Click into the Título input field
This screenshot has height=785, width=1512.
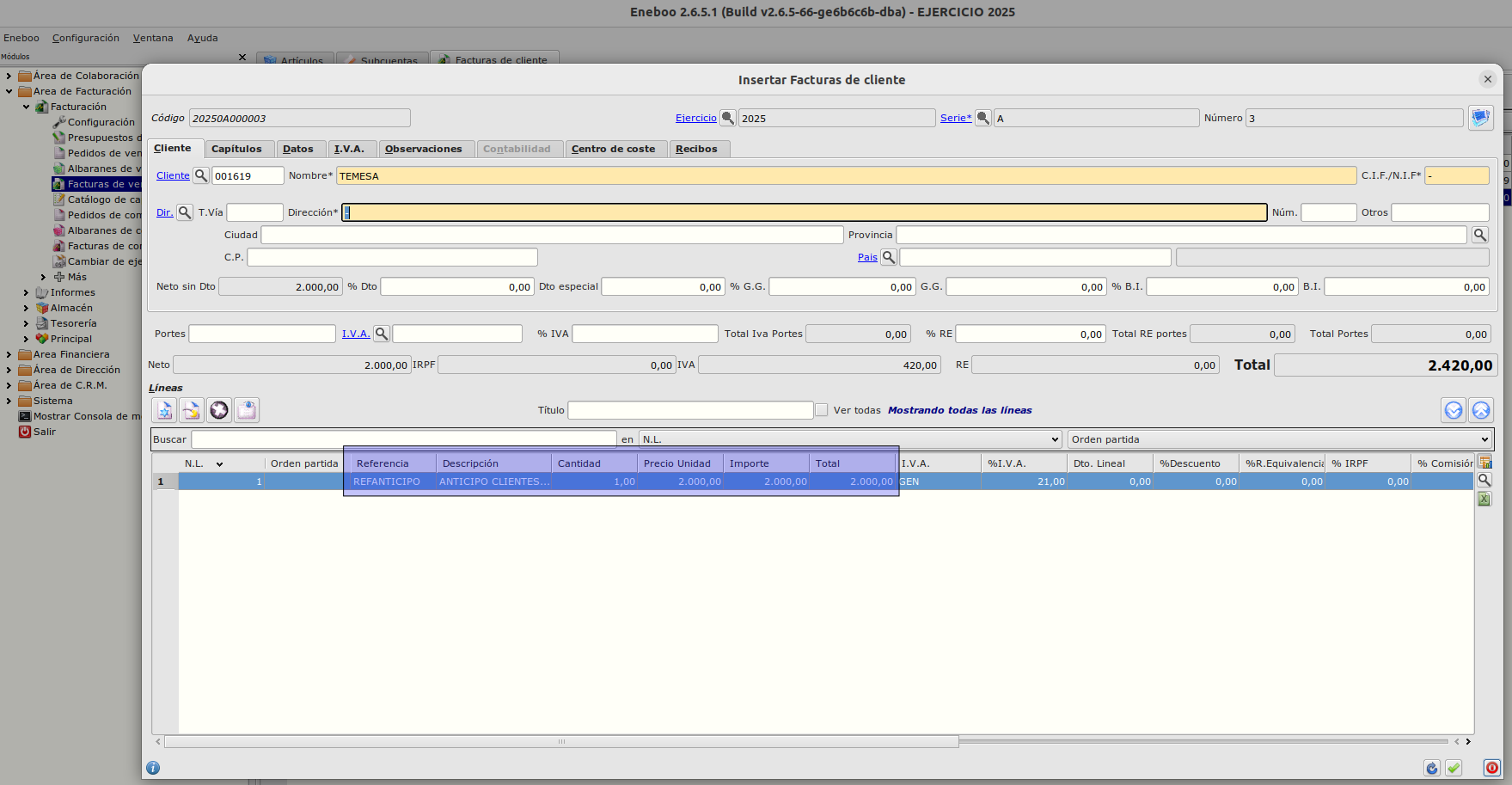pos(690,410)
